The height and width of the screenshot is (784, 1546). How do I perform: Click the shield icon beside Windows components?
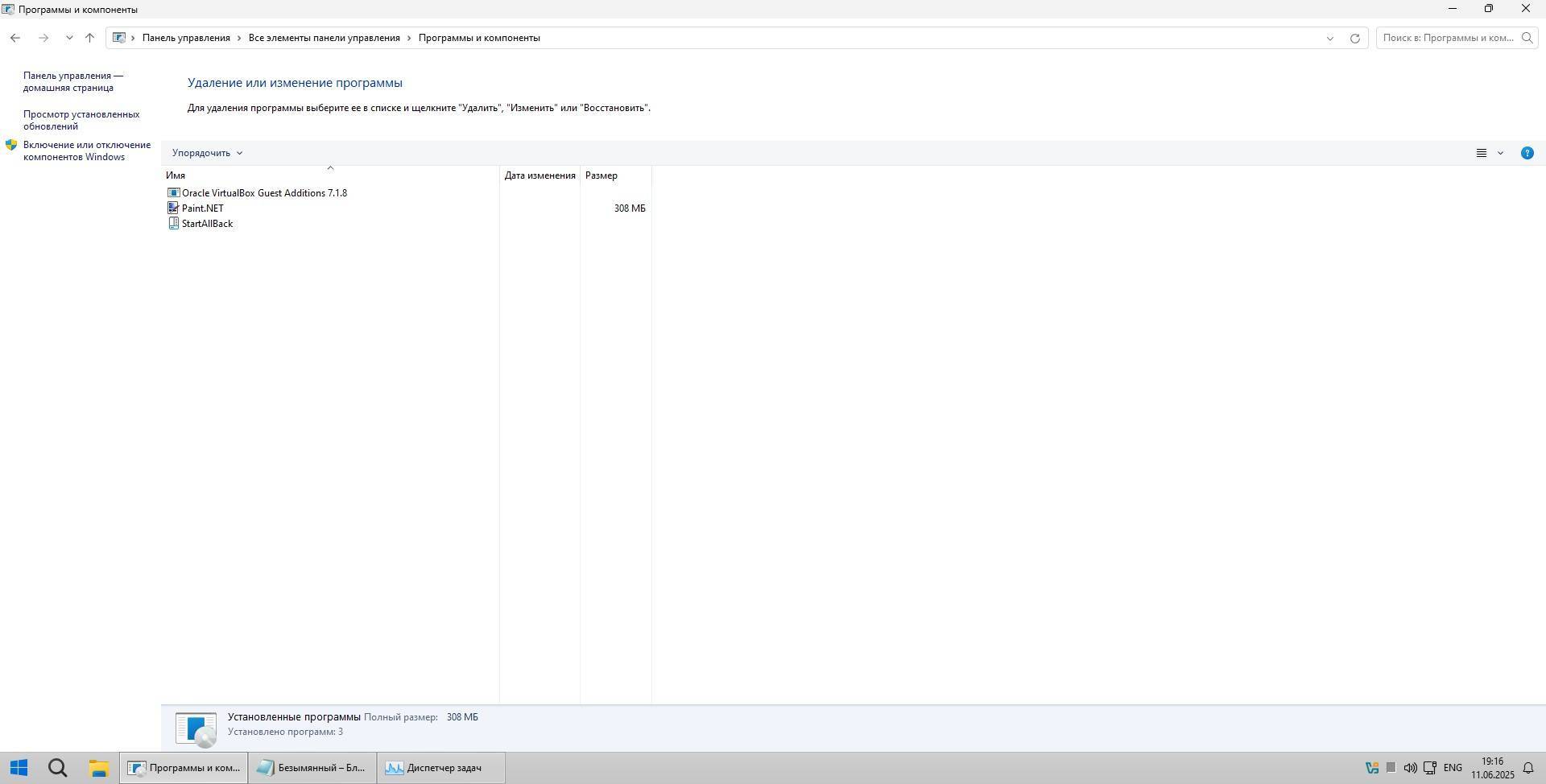(x=11, y=145)
